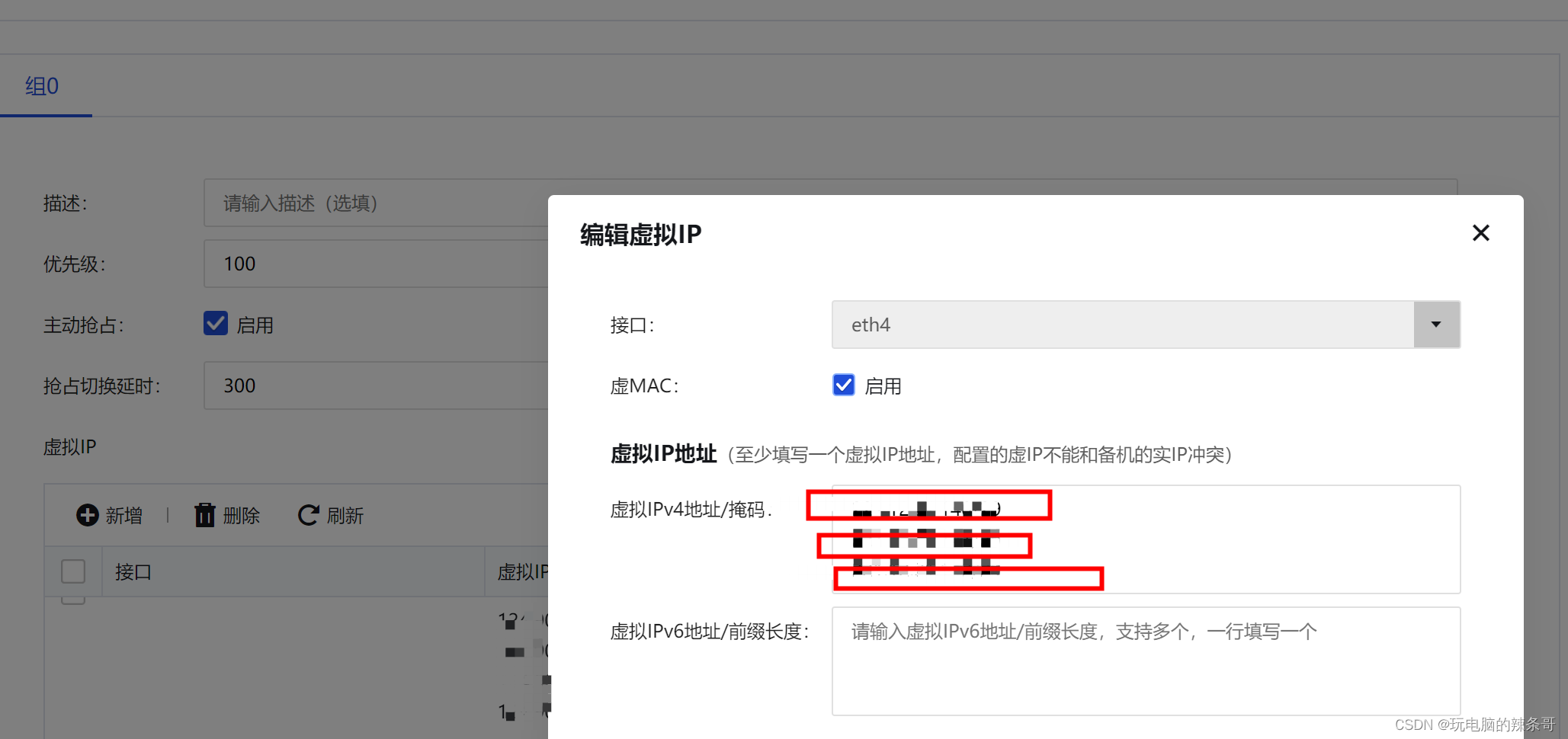The height and width of the screenshot is (739, 1568).
Task: Click the 刷新 refresh icon
Action: (308, 515)
